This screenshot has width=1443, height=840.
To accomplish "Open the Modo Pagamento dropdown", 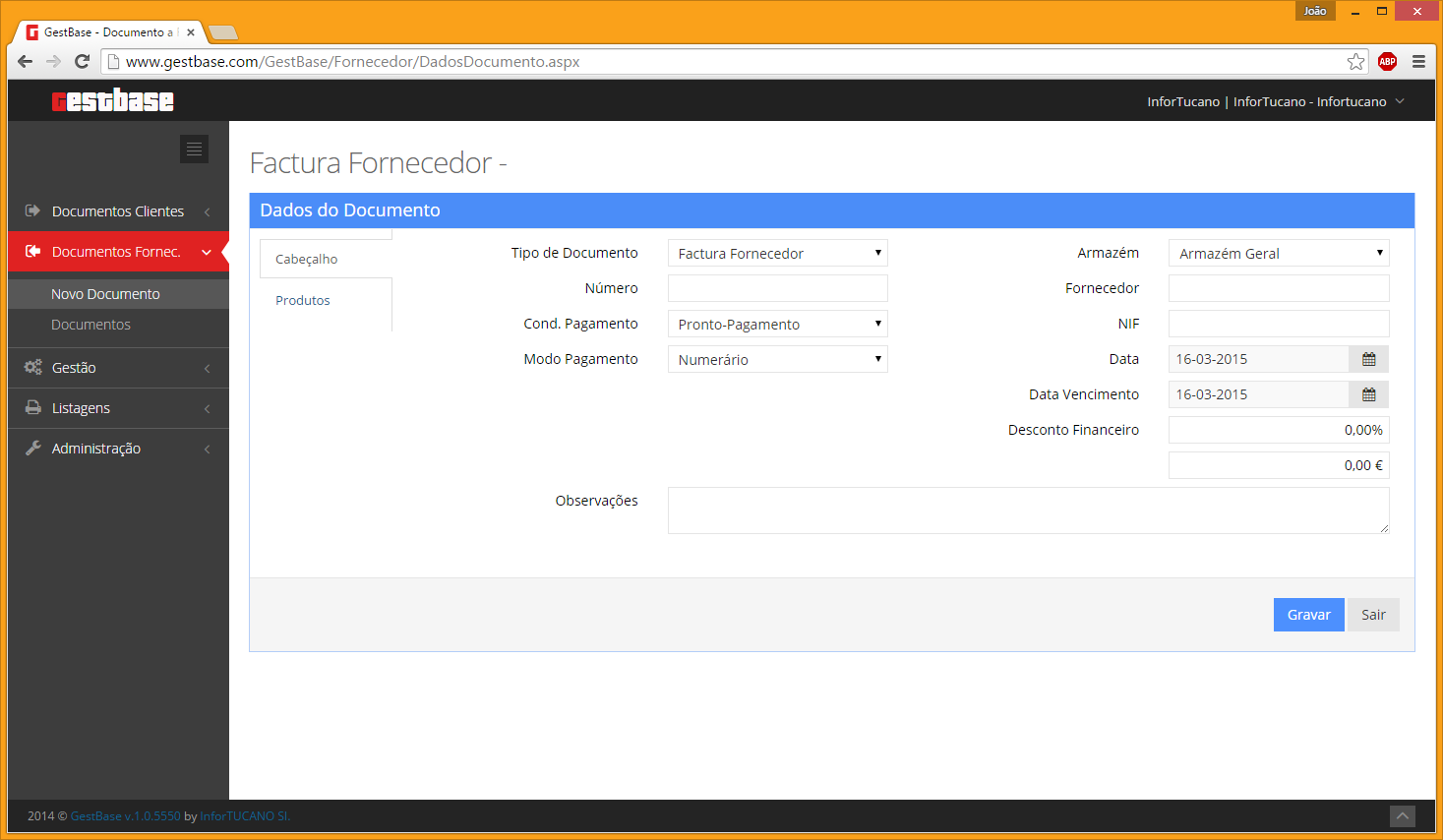I will click(x=777, y=359).
